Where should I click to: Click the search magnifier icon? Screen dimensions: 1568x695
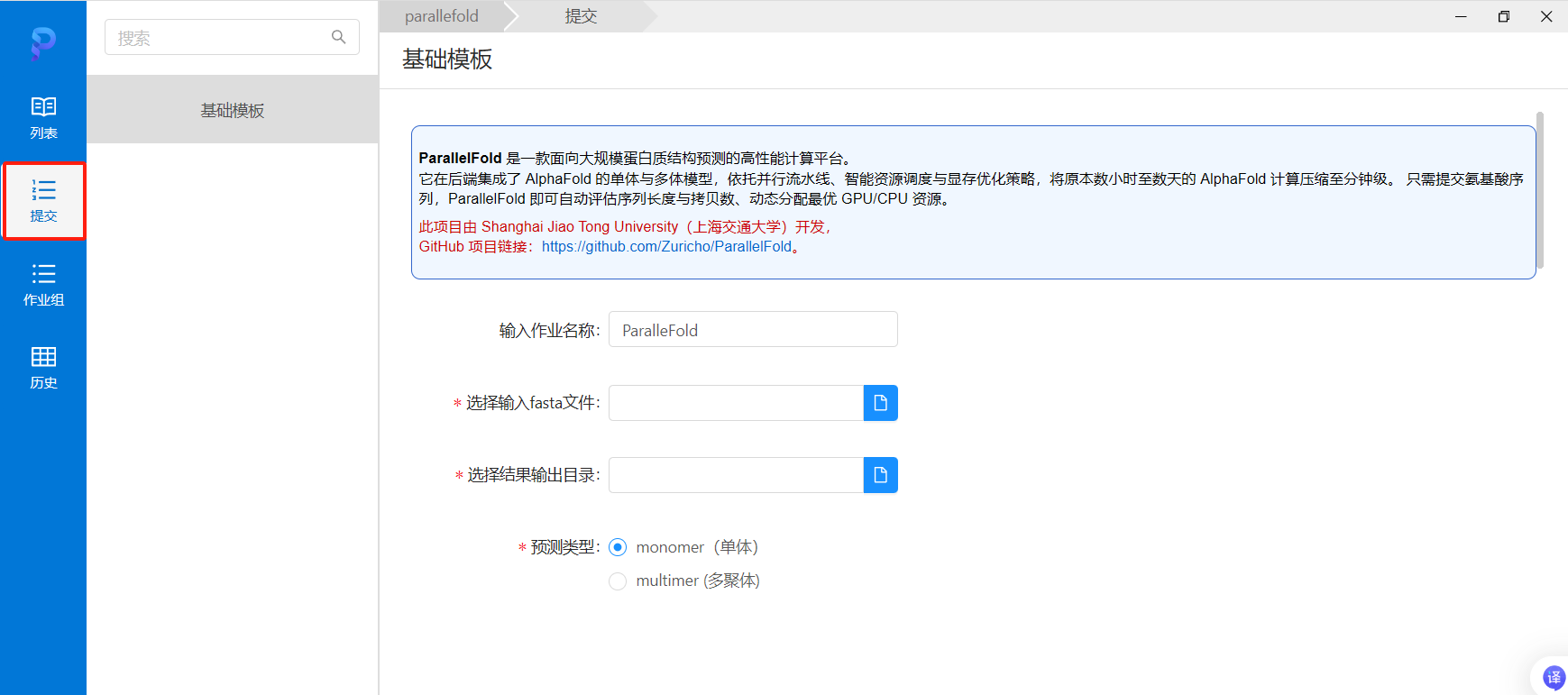click(339, 37)
